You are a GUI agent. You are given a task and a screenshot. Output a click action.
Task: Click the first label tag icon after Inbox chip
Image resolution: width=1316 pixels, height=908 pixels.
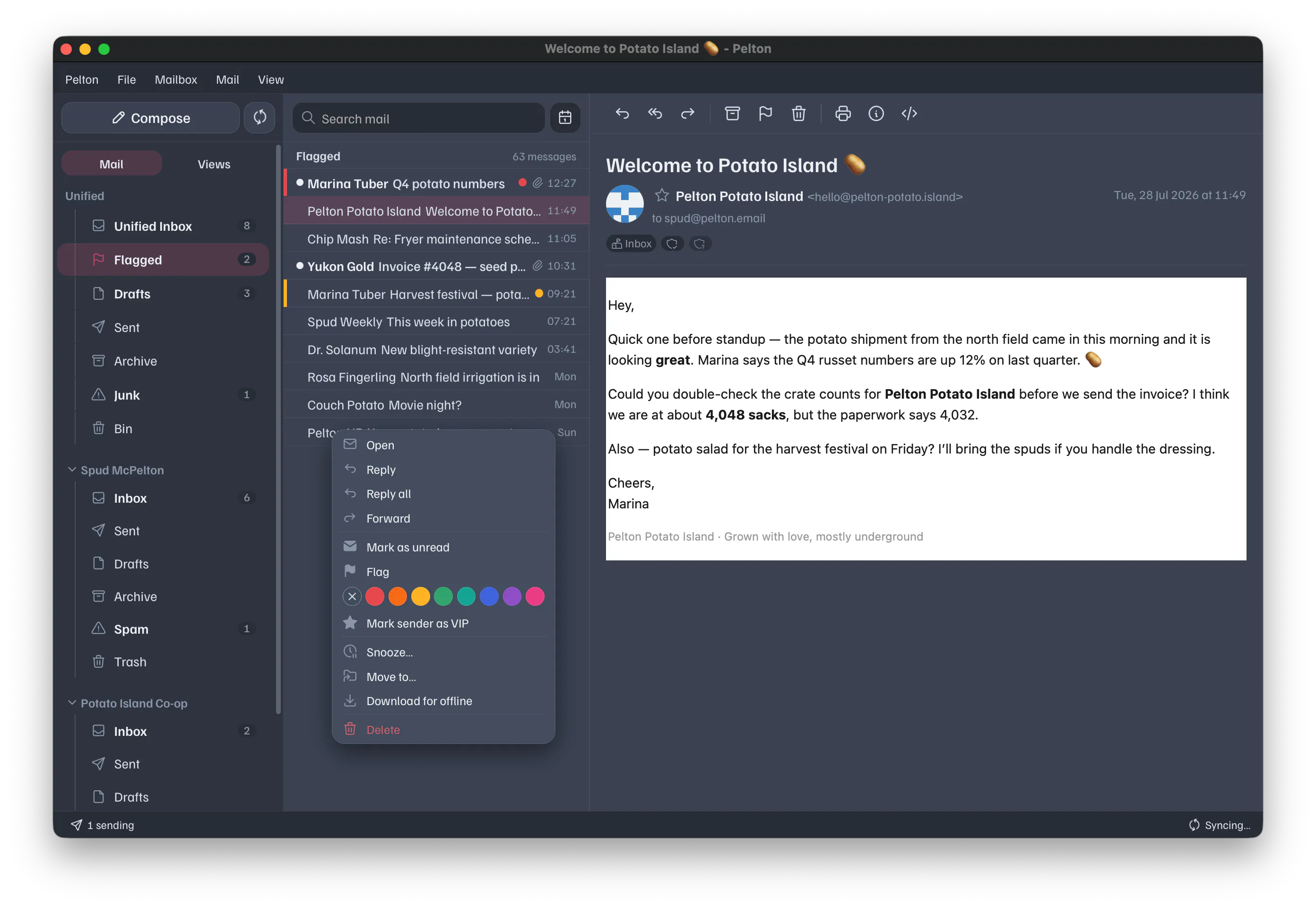pos(672,244)
